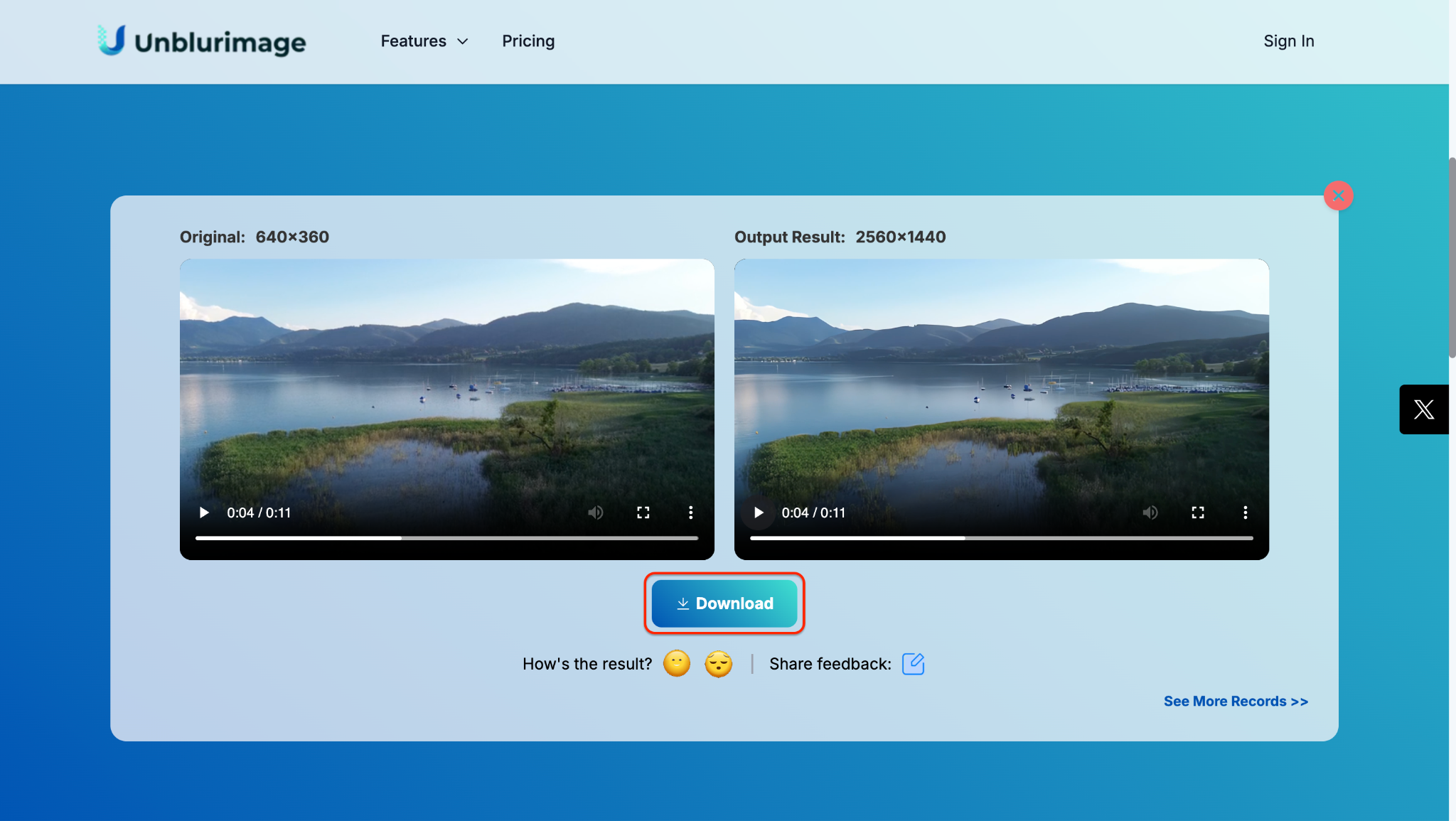Open See More Records link
This screenshot has width=1456, height=821.
click(x=1236, y=701)
